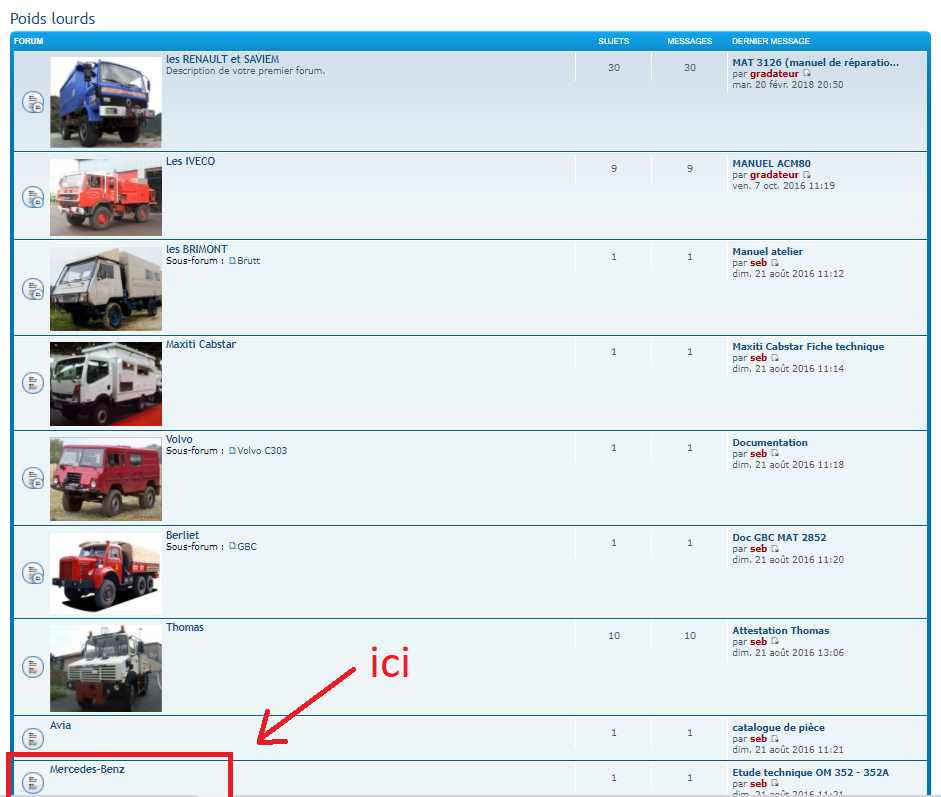View latest post icon next to seb in Thomas row
The width and height of the screenshot is (941, 797).
click(774, 642)
